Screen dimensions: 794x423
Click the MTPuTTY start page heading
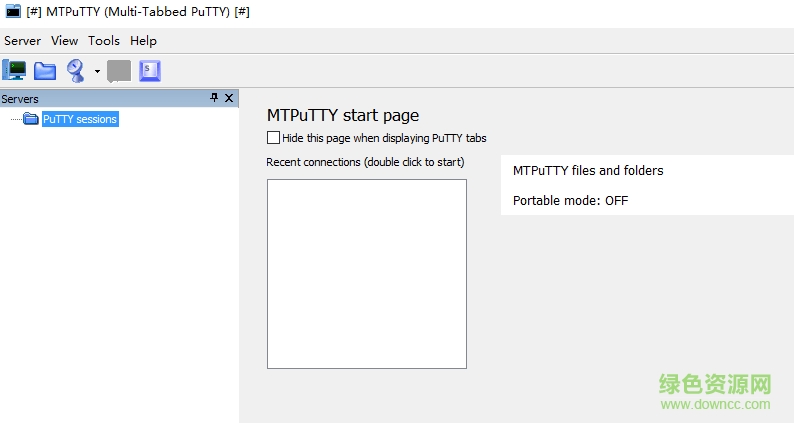pyautogui.click(x=343, y=116)
